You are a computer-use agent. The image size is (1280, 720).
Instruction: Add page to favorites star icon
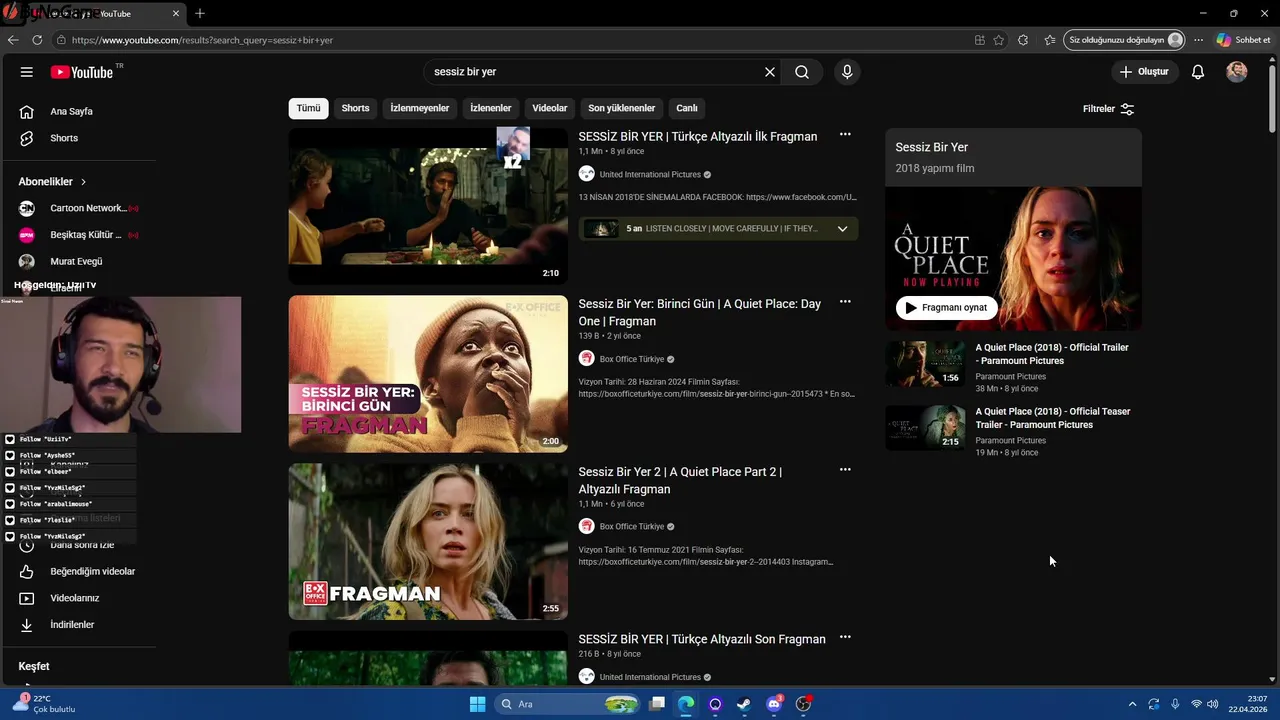pyautogui.click(x=998, y=40)
